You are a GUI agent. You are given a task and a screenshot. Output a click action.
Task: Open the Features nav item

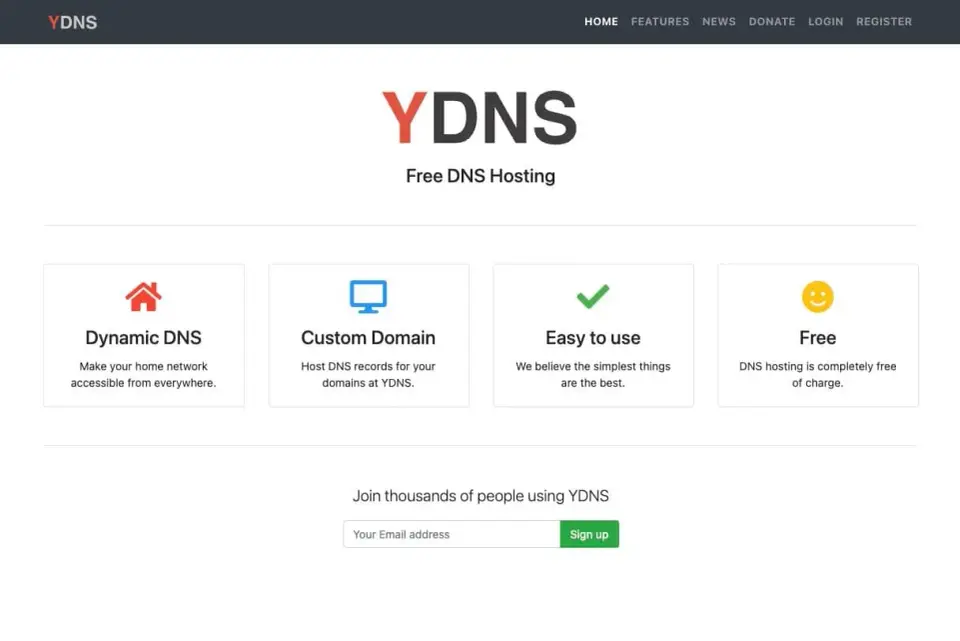[x=660, y=21]
